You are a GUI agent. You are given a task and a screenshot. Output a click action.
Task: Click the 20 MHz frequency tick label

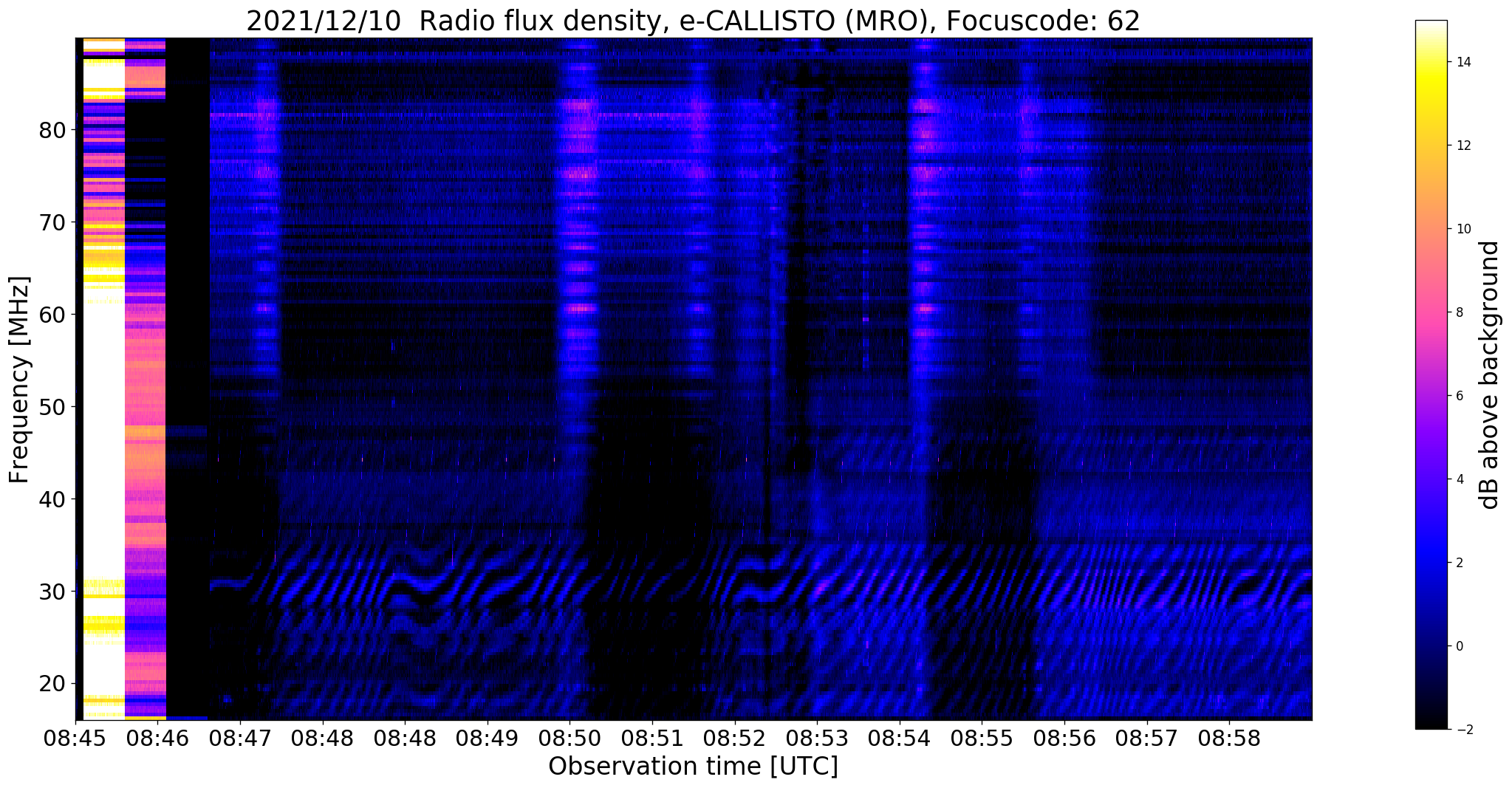coord(52,684)
